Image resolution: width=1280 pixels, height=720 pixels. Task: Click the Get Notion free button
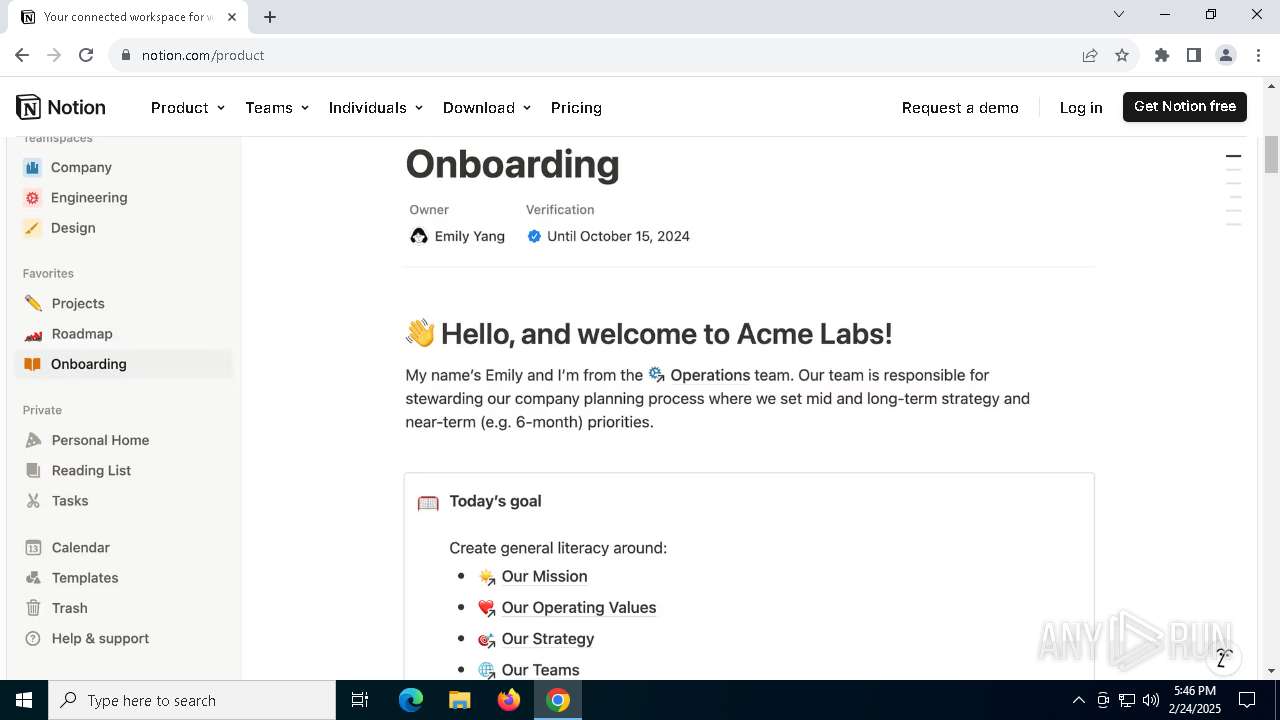1185,107
